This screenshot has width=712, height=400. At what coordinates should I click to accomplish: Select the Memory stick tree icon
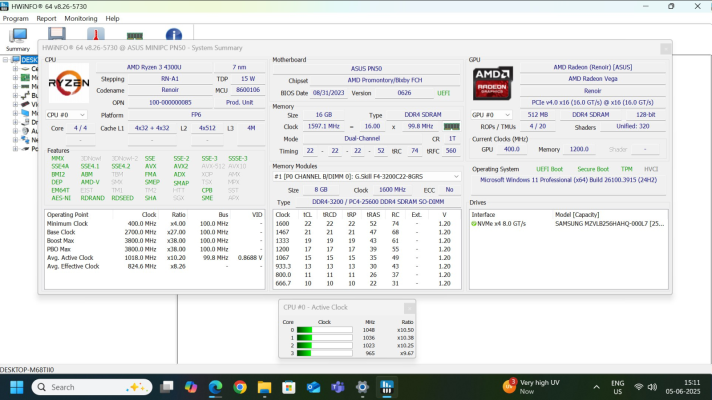25,86
